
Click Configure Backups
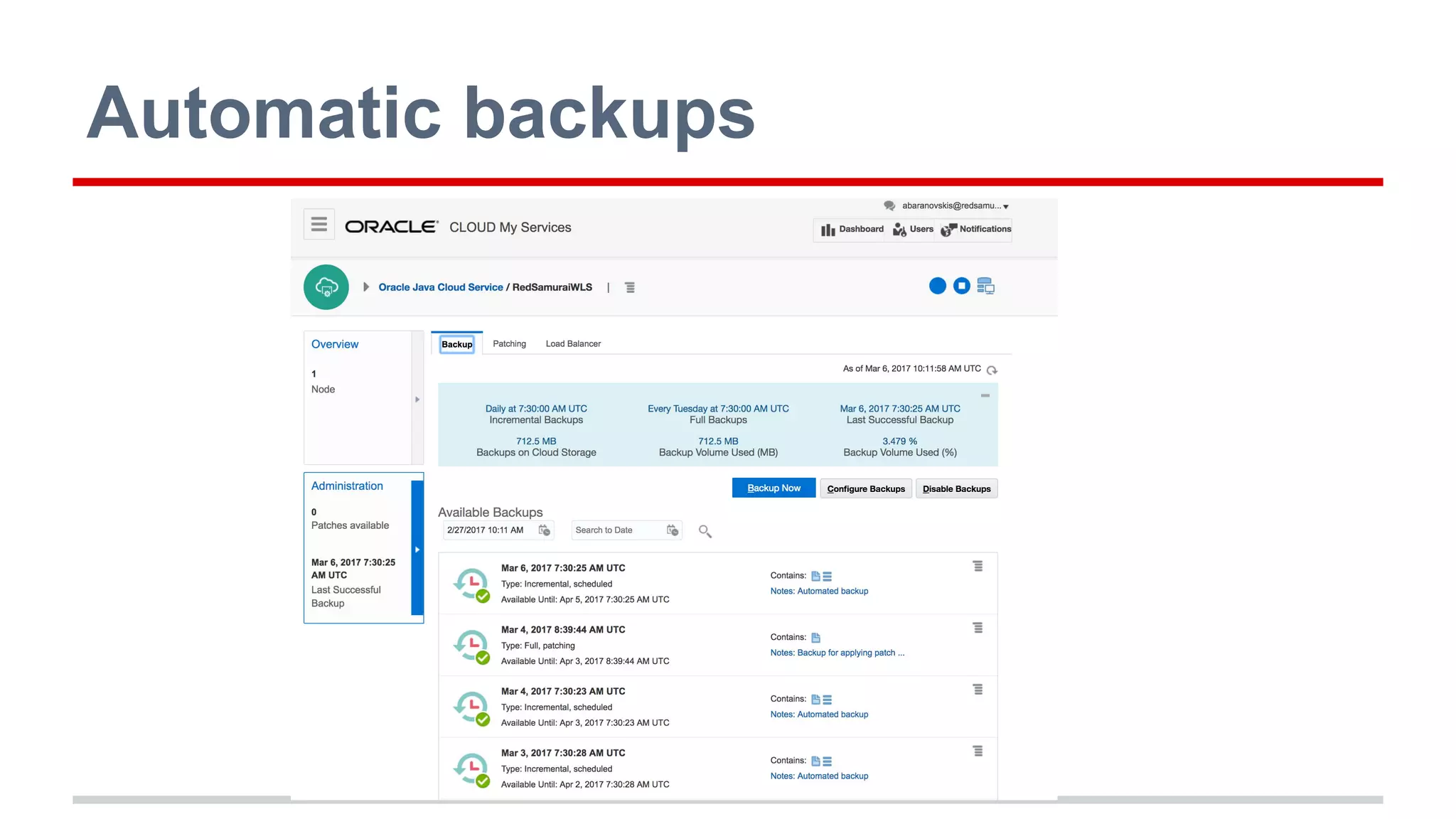866,488
